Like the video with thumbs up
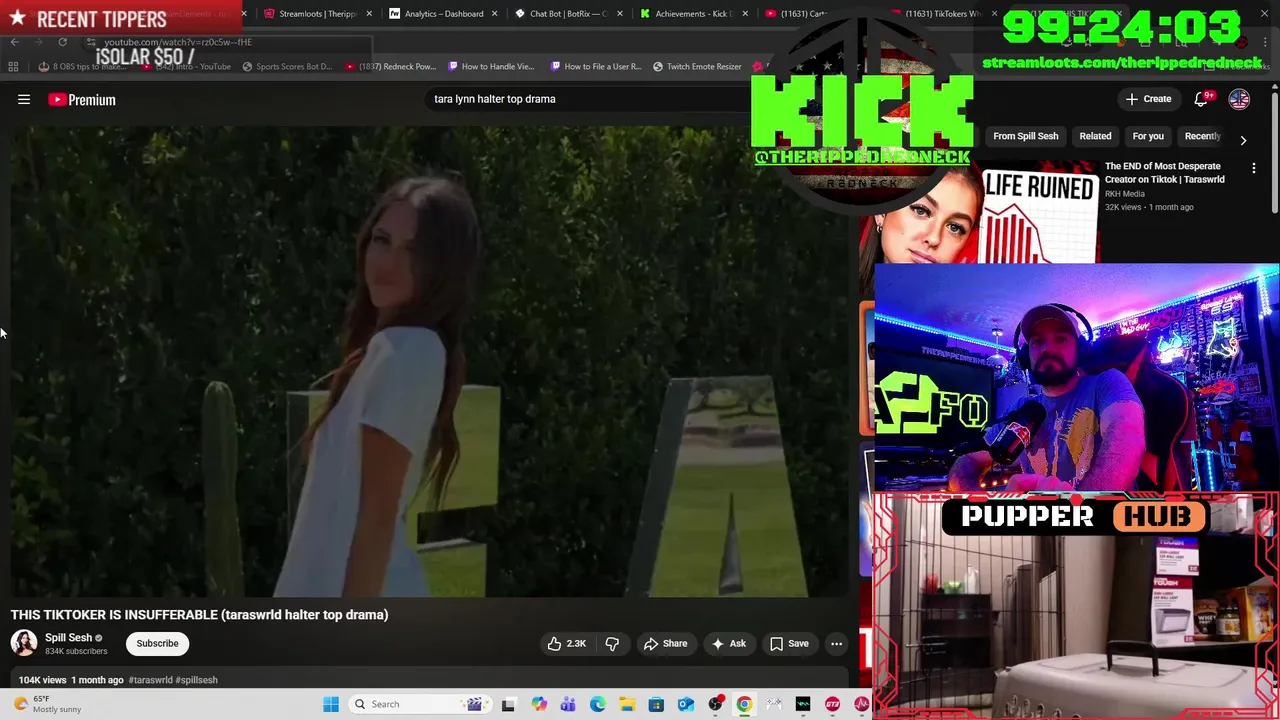The image size is (1280, 720). point(566,644)
